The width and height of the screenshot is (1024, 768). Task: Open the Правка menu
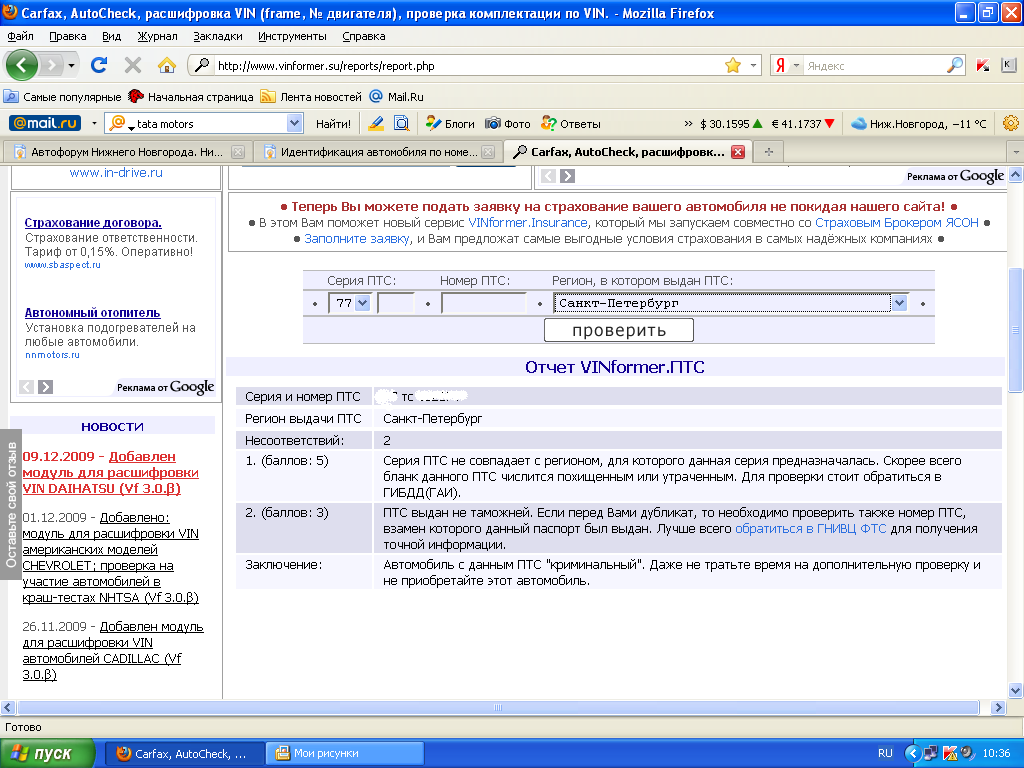(67, 36)
